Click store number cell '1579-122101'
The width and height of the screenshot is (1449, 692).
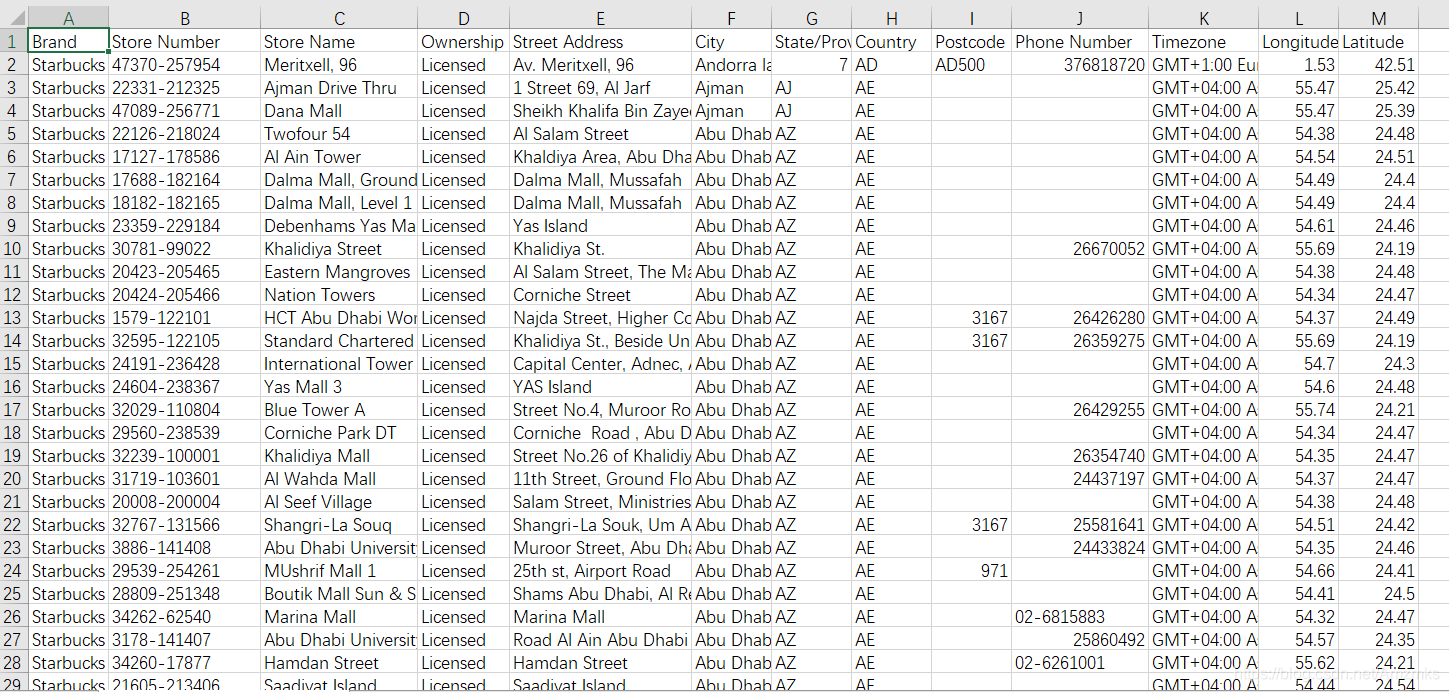[185, 318]
